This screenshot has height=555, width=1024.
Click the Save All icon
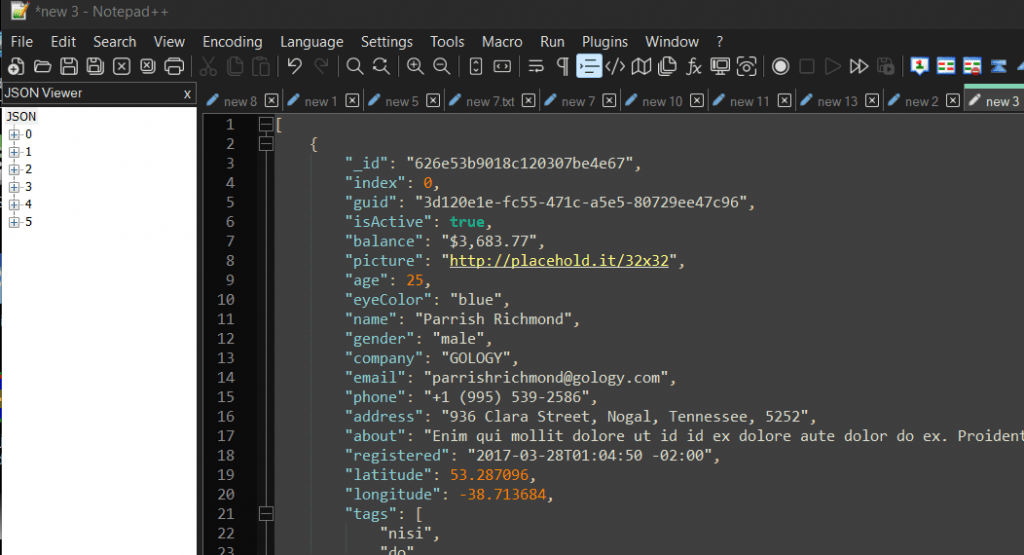click(95, 67)
